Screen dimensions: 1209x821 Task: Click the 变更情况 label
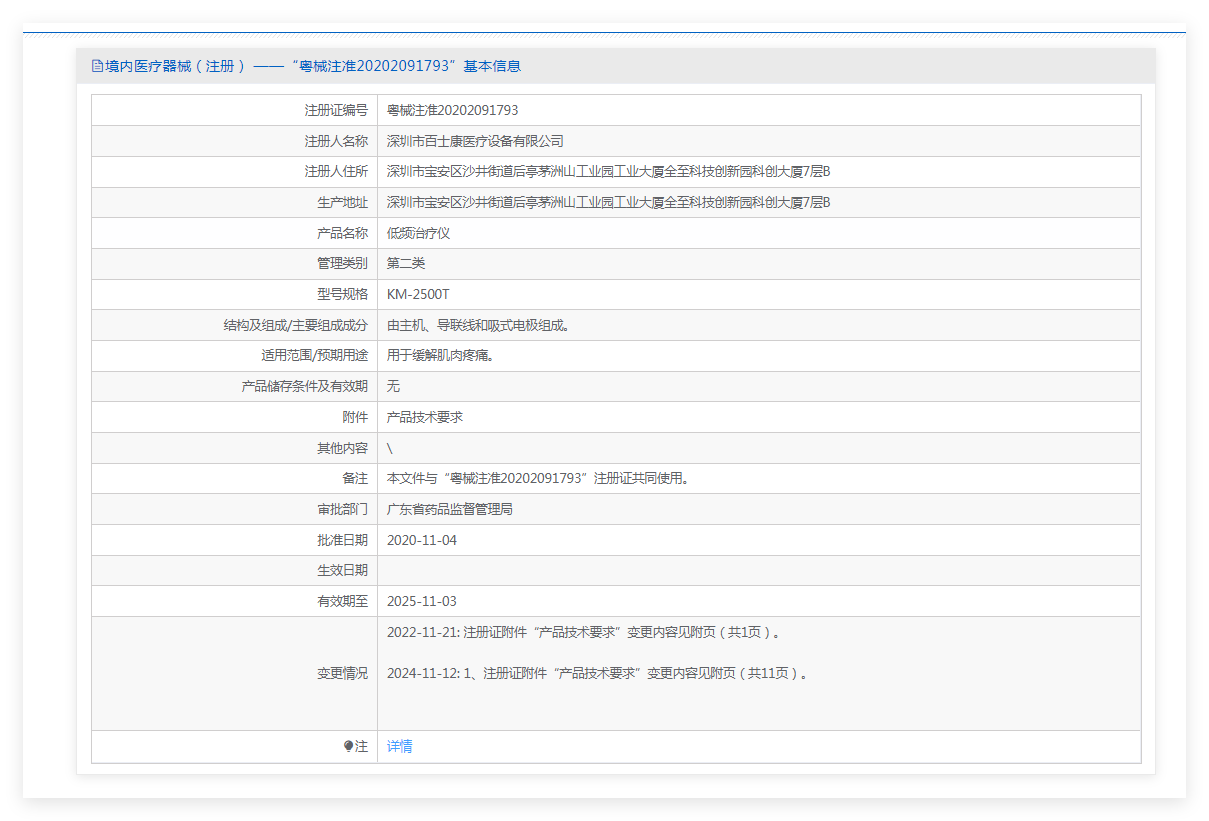[343, 673]
